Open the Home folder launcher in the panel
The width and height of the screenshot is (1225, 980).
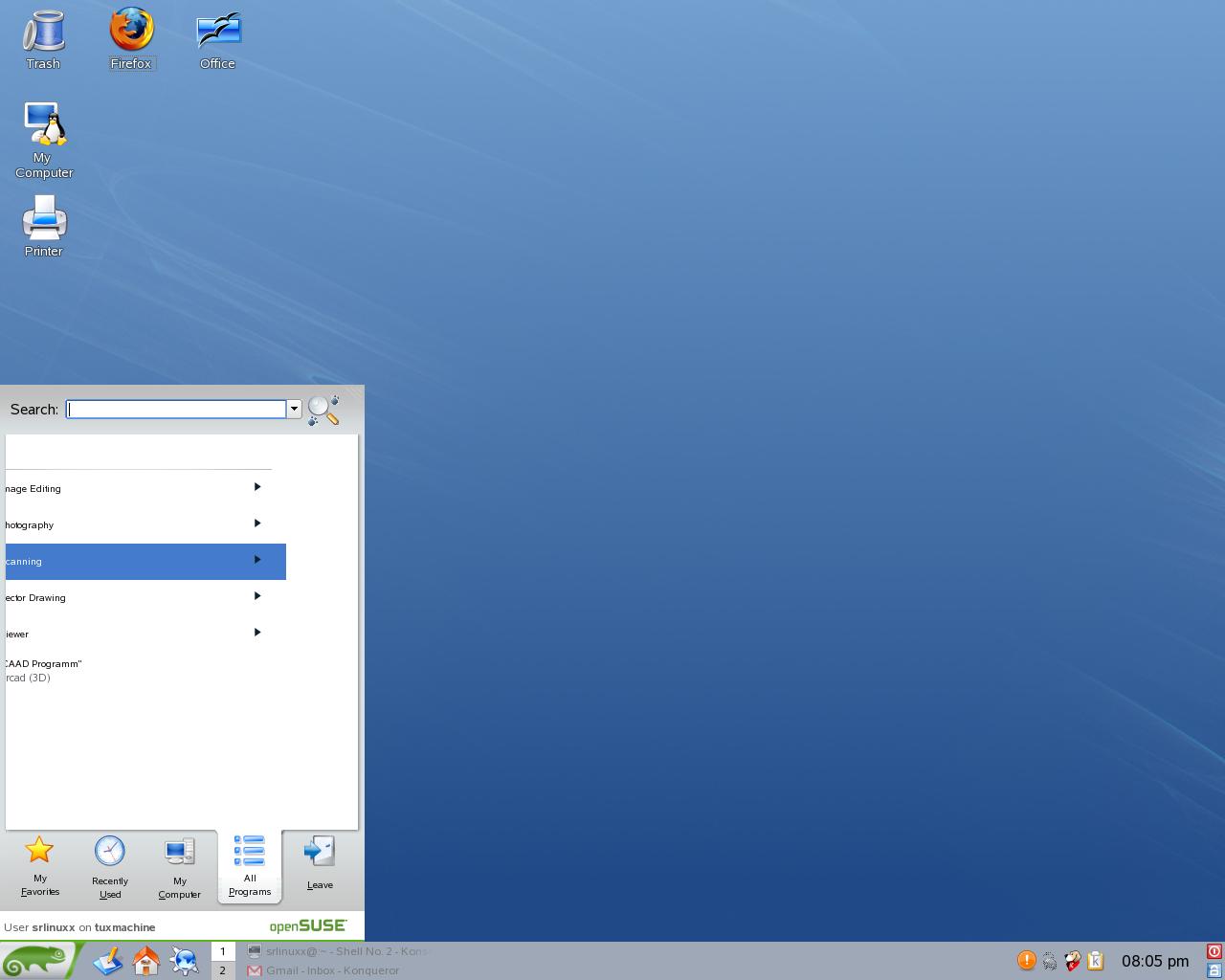click(x=146, y=961)
